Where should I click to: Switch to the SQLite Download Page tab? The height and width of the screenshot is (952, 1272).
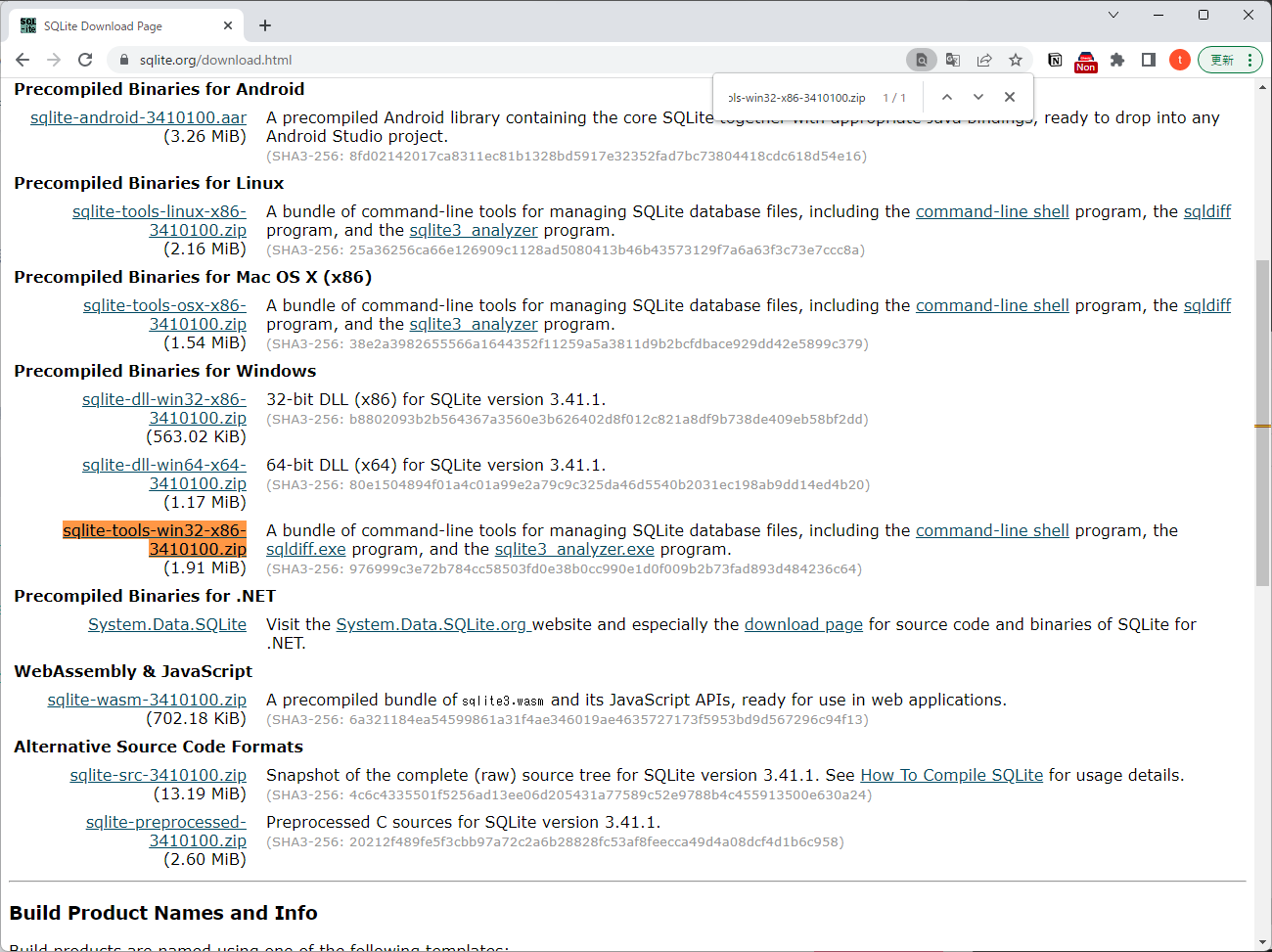coord(117,25)
